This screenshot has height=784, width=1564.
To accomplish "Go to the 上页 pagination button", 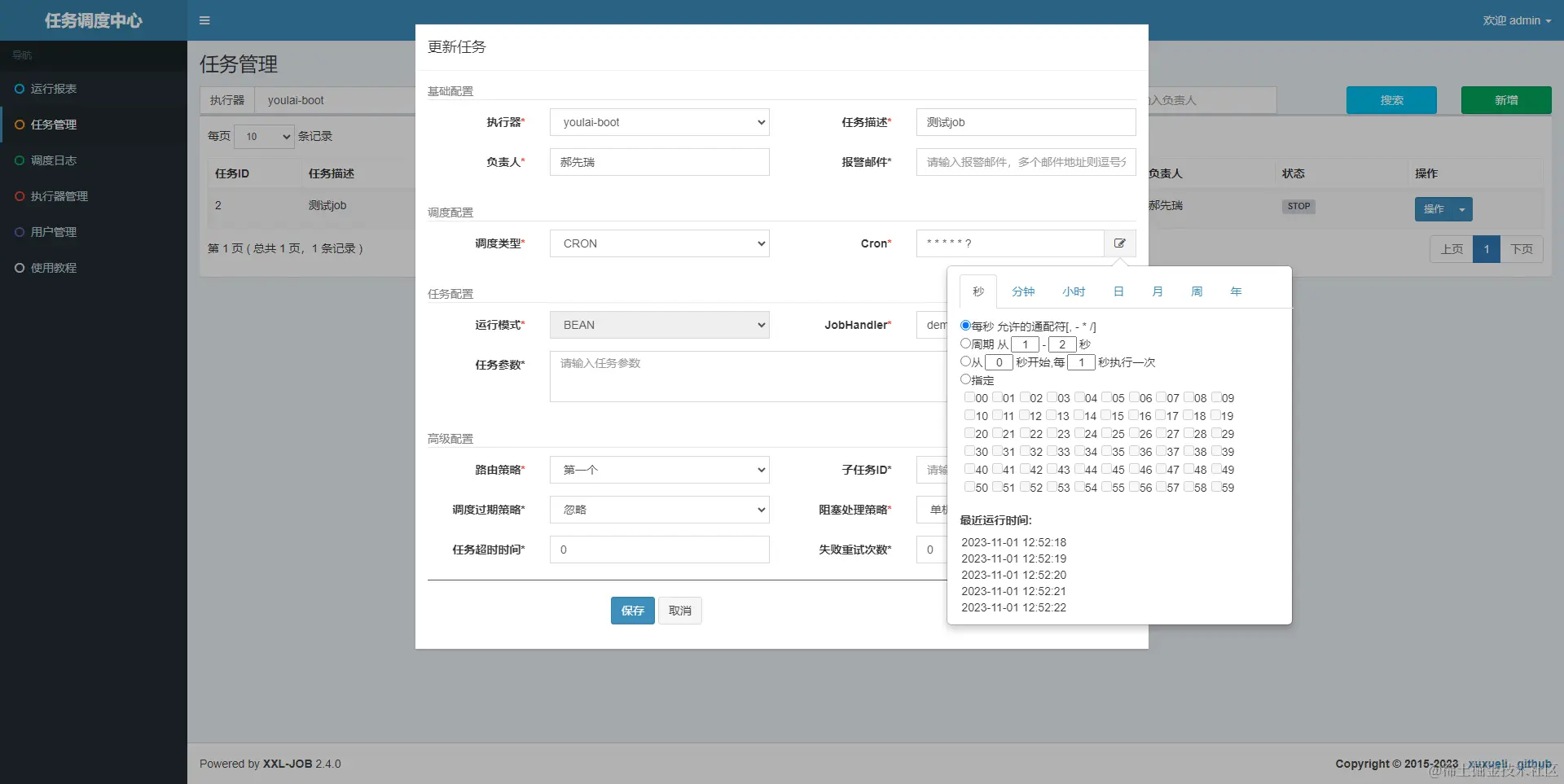I will (1452, 249).
